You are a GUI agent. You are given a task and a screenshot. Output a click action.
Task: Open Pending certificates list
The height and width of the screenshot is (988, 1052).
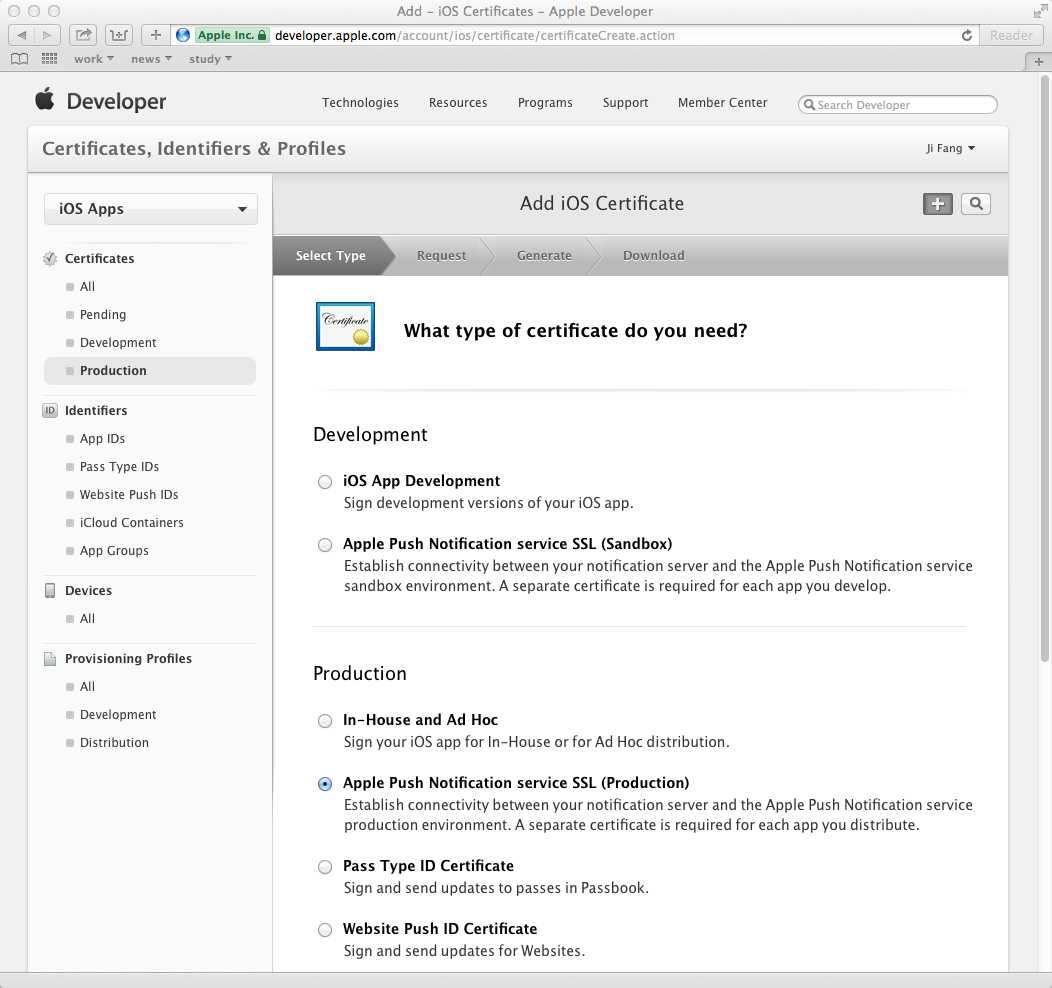pyautogui.click(x=103, y=315)
